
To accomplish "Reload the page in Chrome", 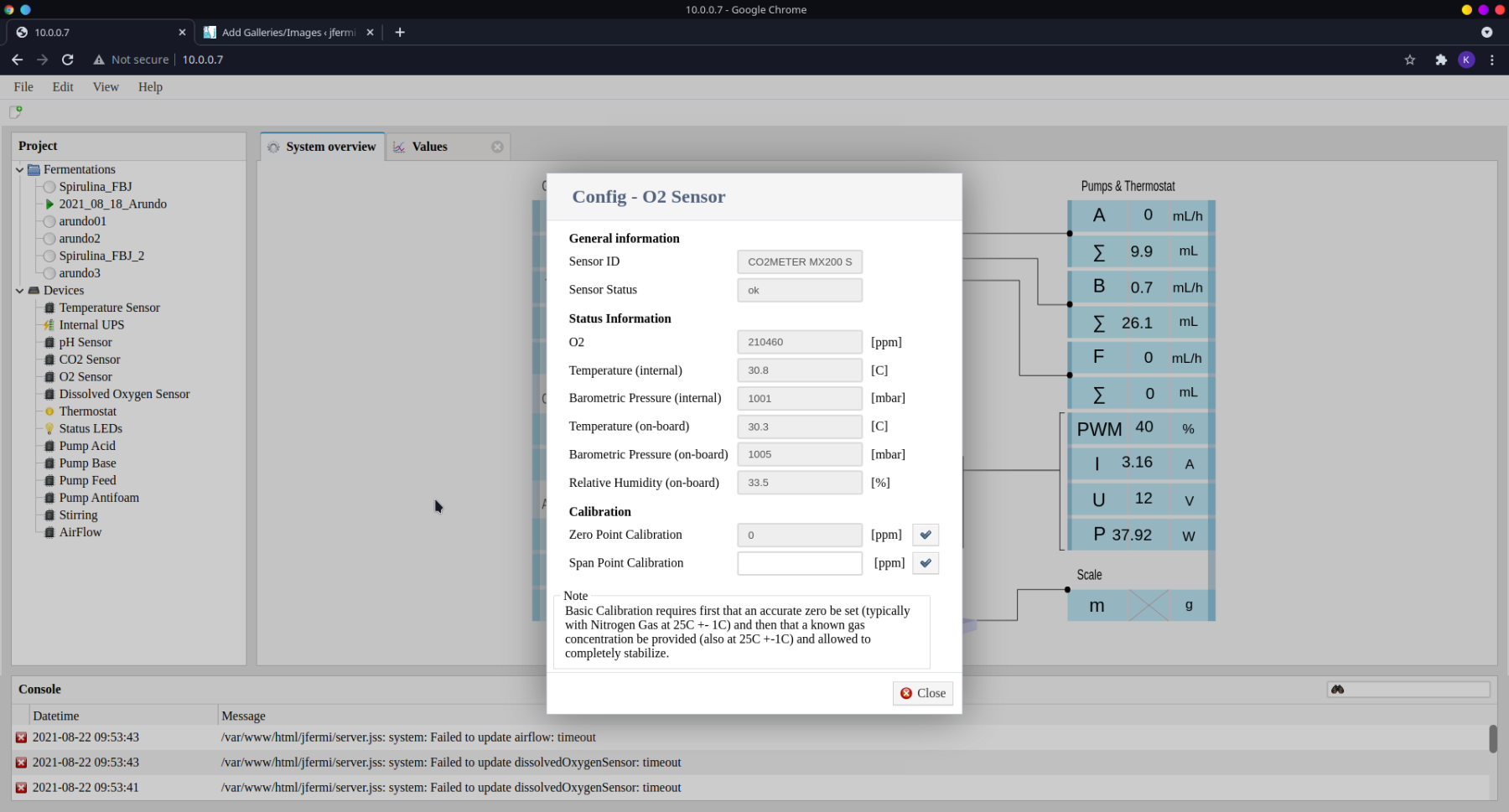I will click(68, 59).
